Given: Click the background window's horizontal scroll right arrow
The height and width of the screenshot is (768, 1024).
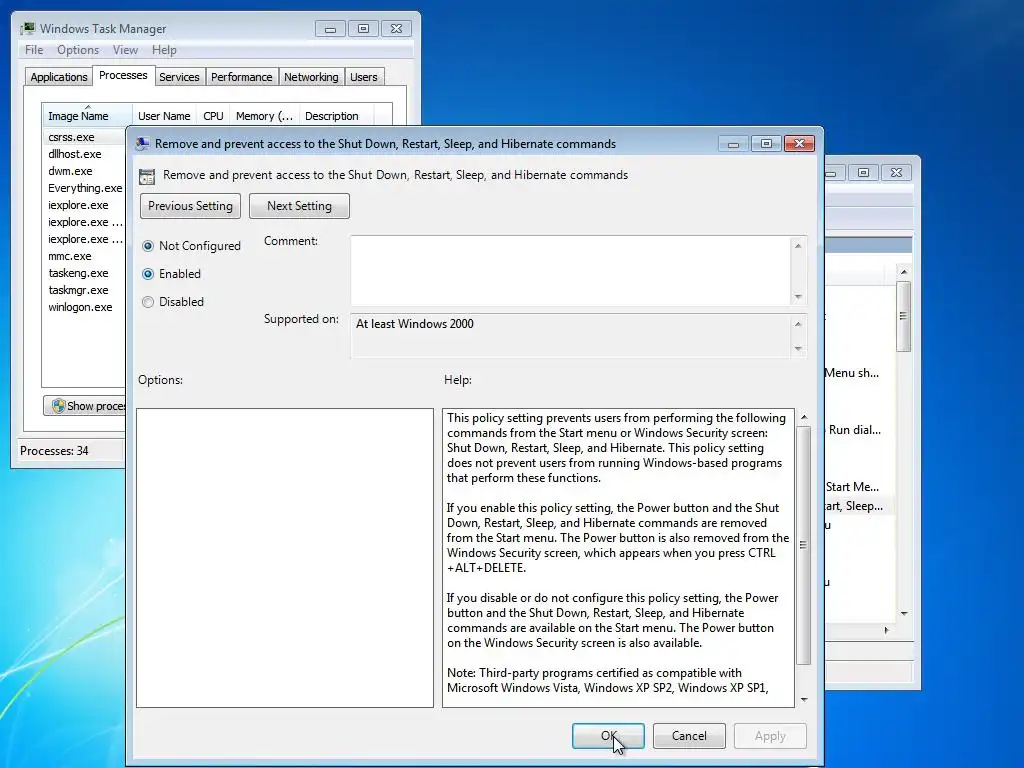Looking at the screenshot, I should coord(886,630).
